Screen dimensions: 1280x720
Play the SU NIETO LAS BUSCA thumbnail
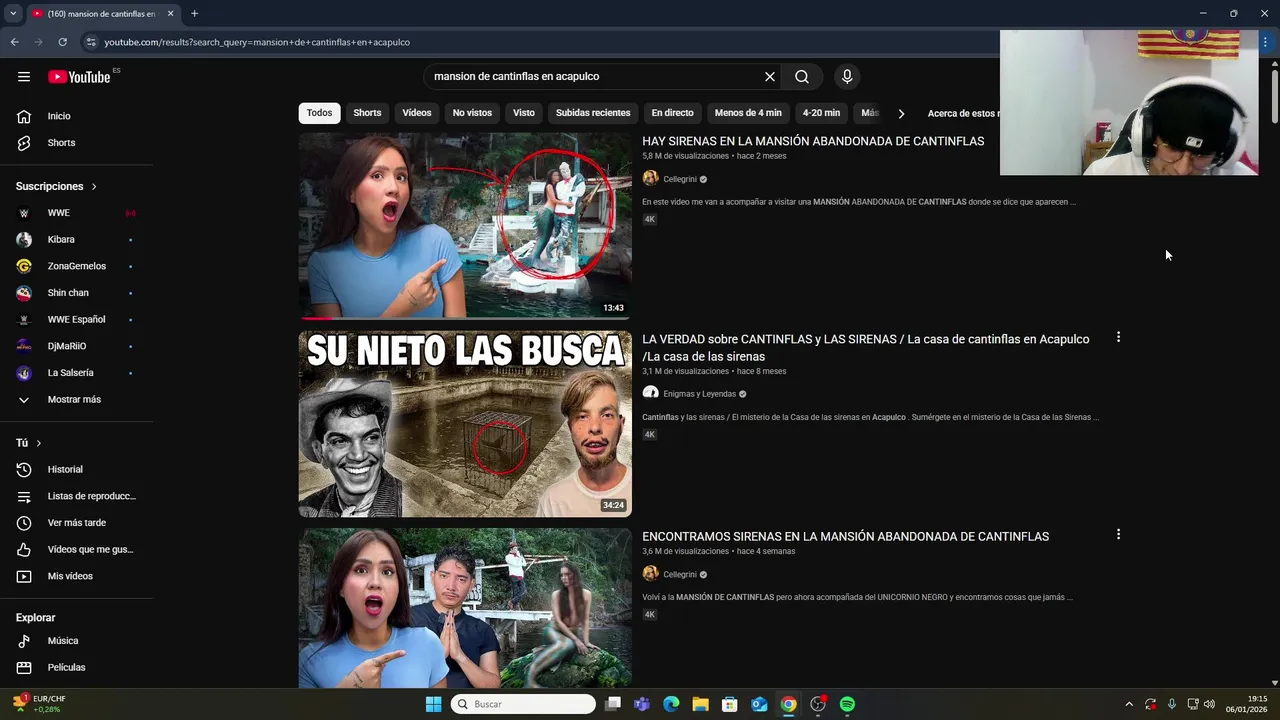click(x=465, y=424)
